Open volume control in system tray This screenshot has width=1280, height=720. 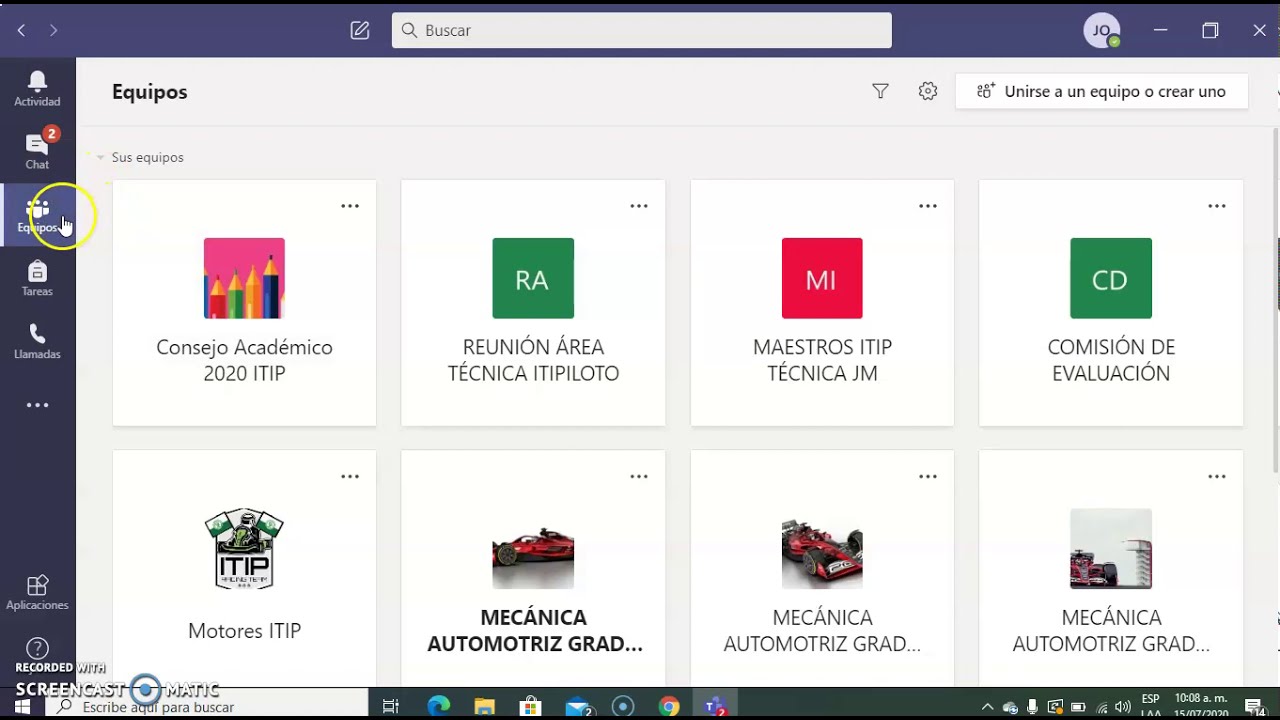pyautogui.click(x=1122, y=707)
